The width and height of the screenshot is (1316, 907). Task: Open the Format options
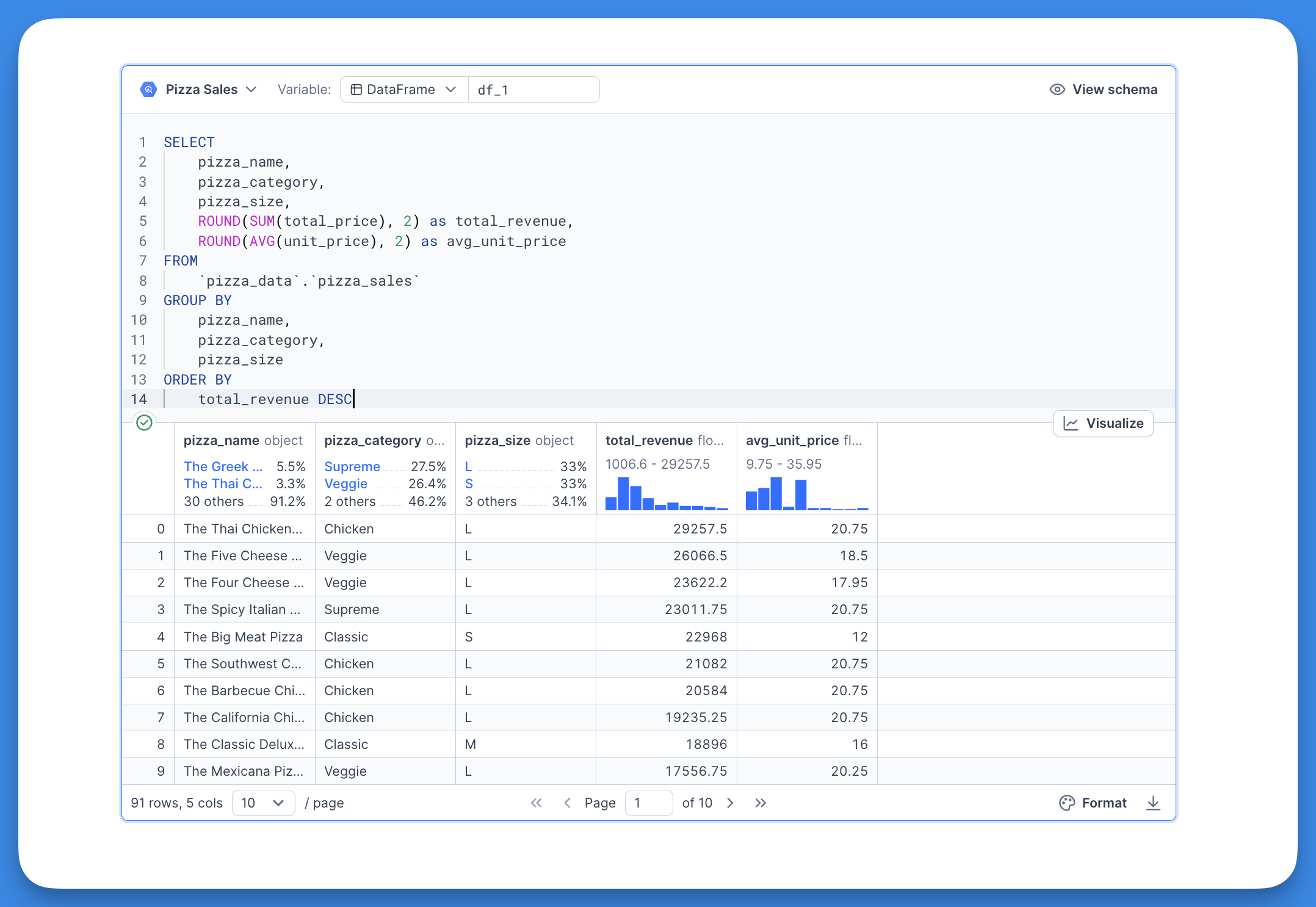(x=1093, y=803)
